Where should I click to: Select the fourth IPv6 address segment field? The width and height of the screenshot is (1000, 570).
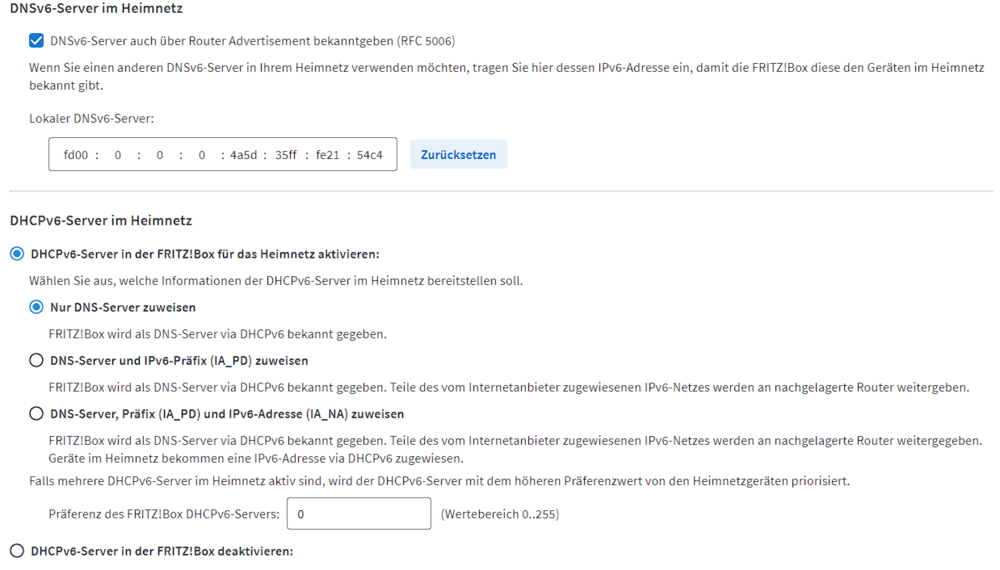(x=202, y=155)
